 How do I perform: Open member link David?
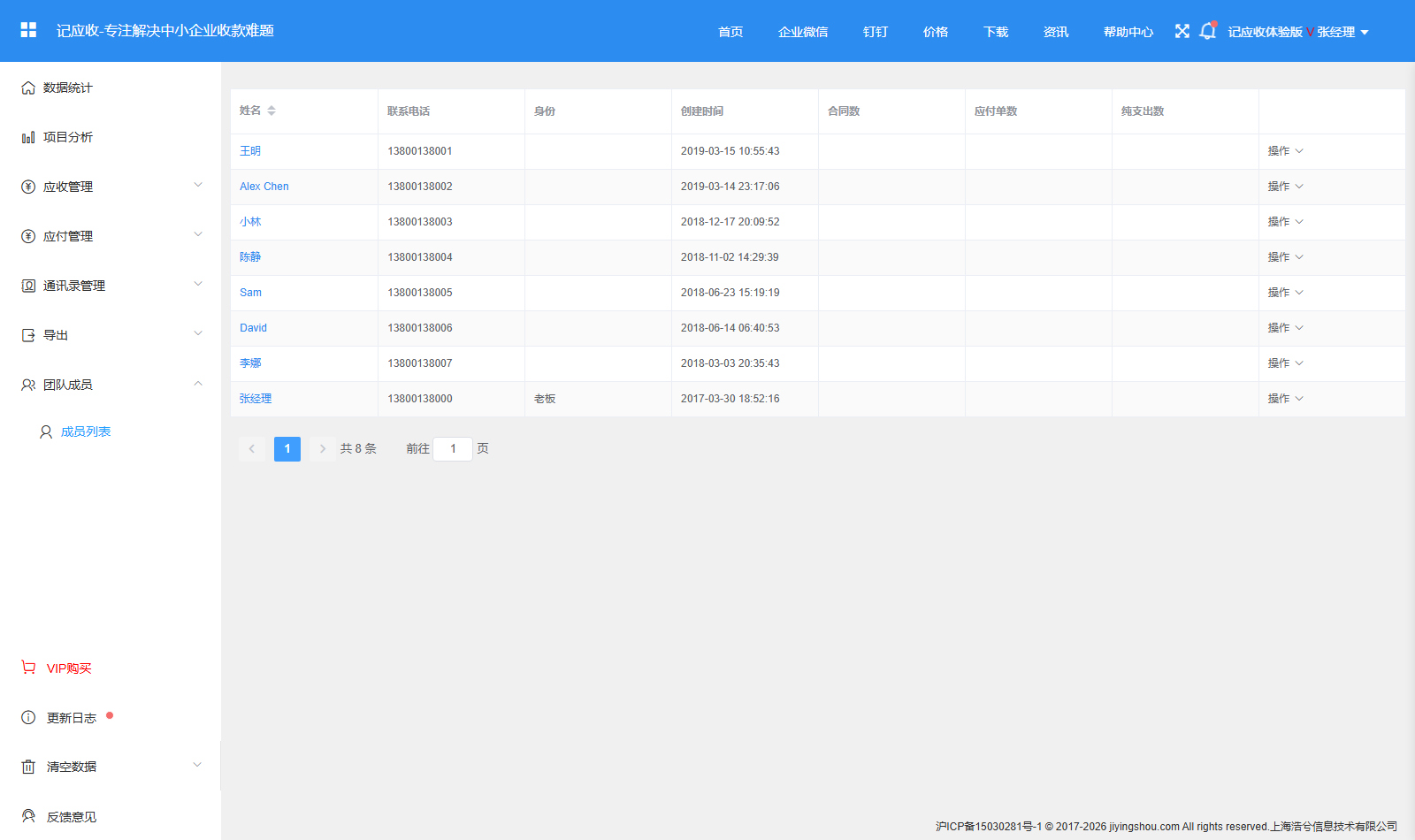(253, 328)
